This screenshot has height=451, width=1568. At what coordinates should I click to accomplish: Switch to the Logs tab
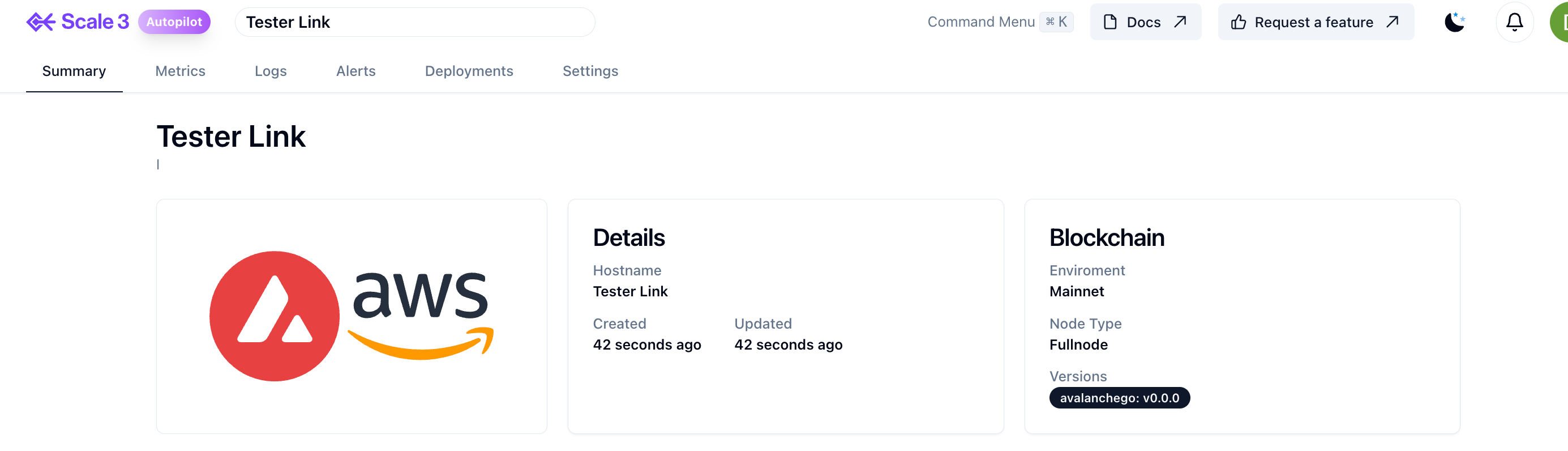coord(270,71)
